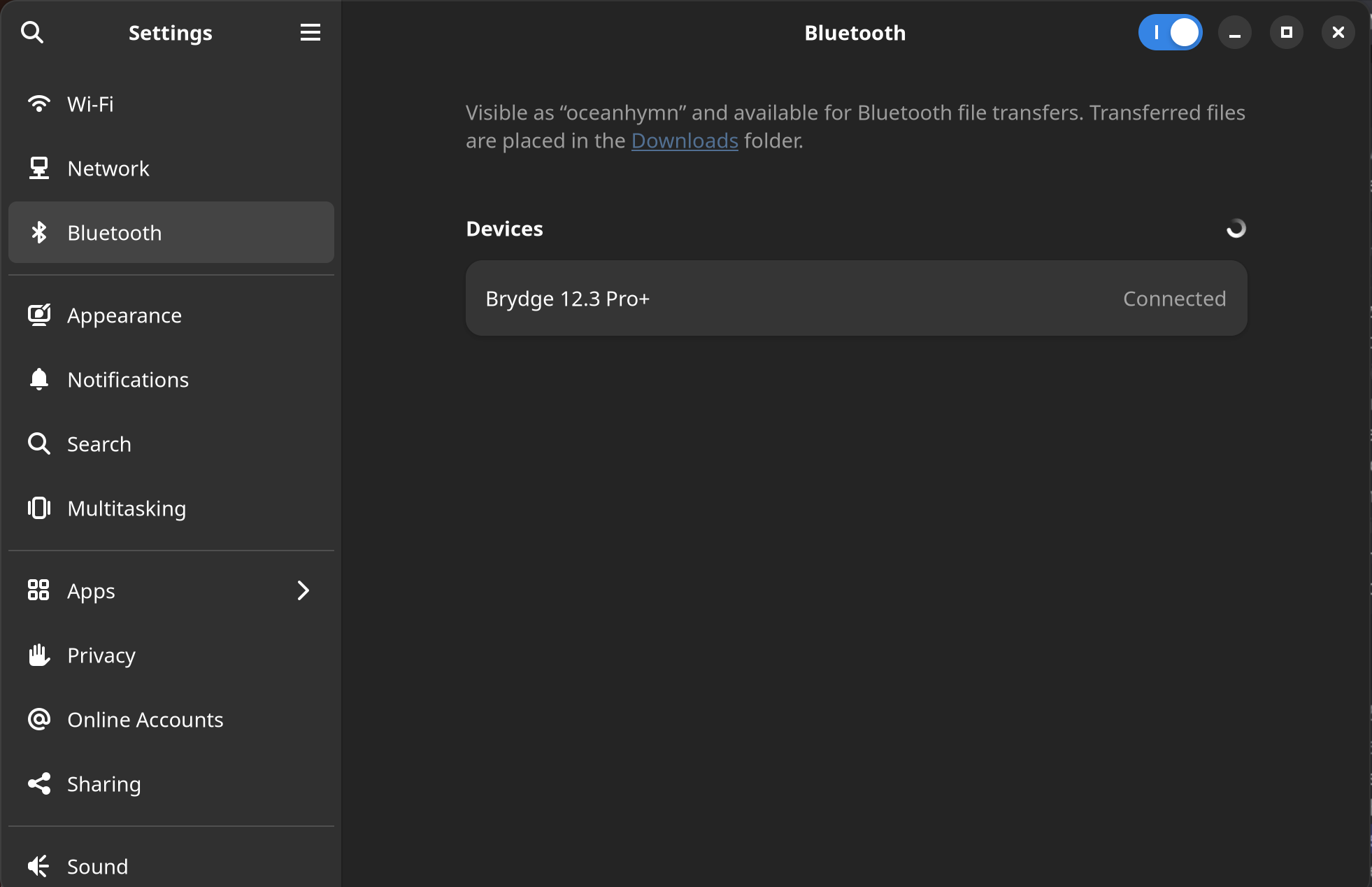1372x887 pixels.
Task: Open the Downloads folder link
Action: 685,141
